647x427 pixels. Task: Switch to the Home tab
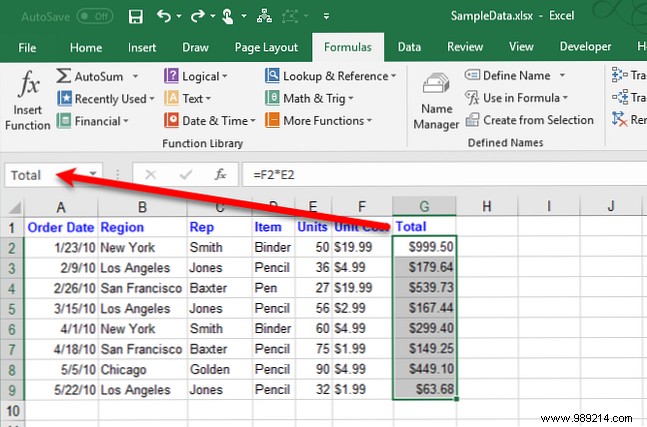pyautogui.click(x=86, y=48)
